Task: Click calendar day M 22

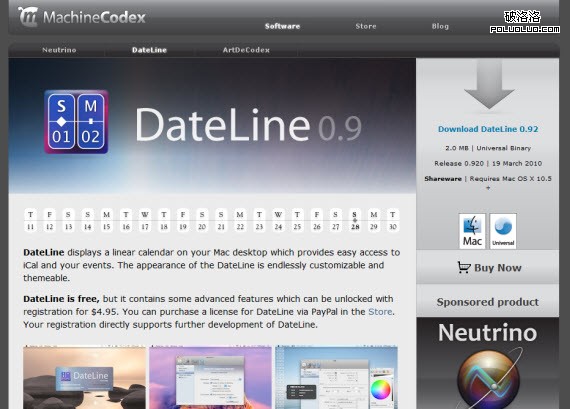Action: pyautogui.click(x=240, y=220)
